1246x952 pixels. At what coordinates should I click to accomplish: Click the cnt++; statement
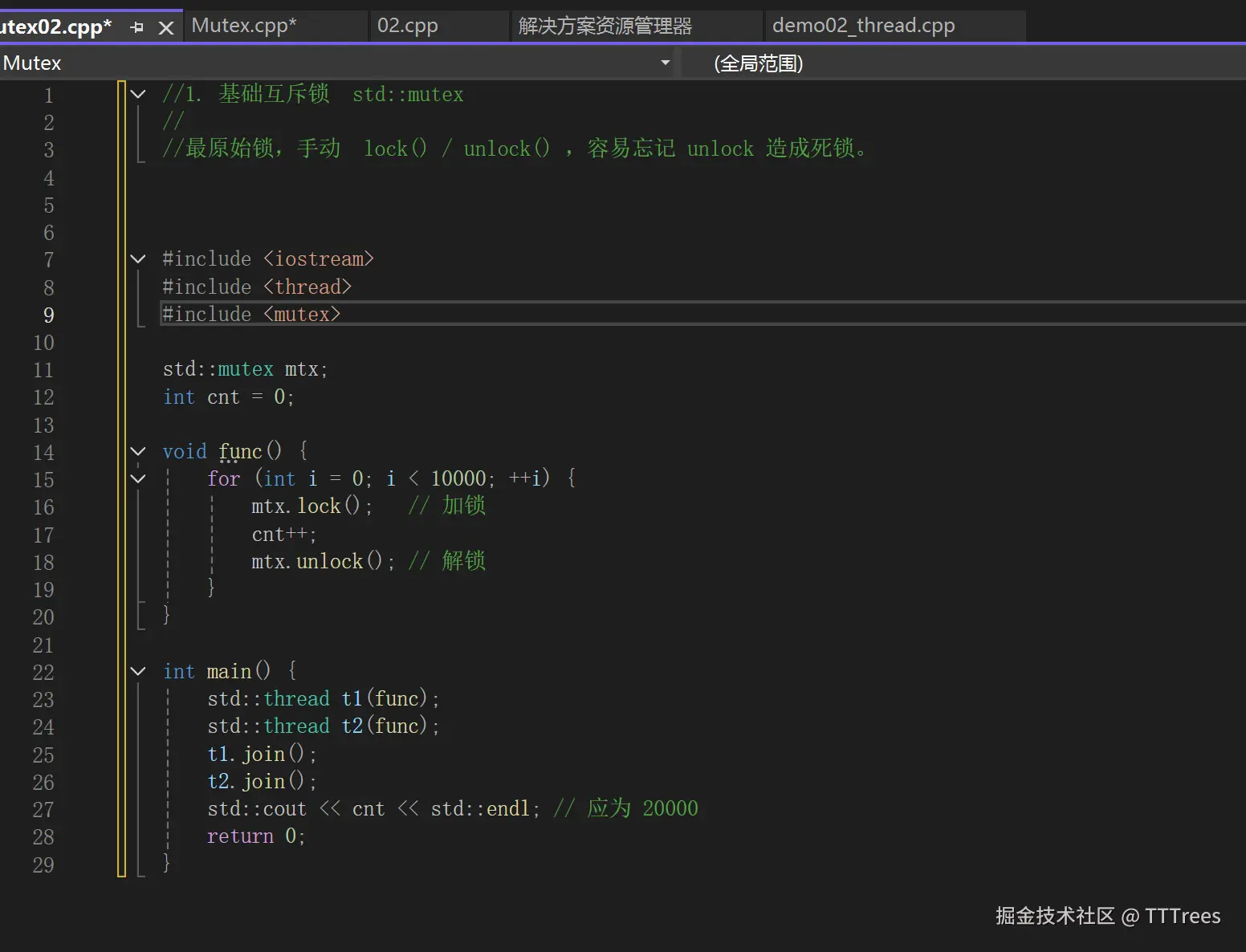coord(284,535)
